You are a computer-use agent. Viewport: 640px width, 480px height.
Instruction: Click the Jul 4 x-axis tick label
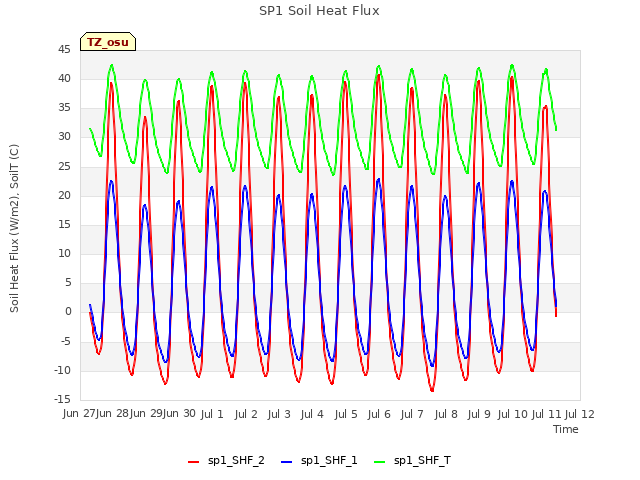312,414
